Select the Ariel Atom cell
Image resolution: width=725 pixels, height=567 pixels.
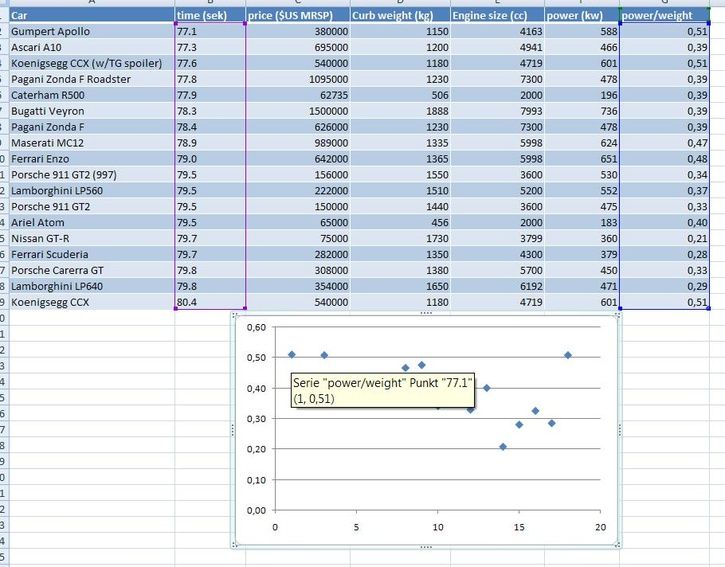(90, 222)
